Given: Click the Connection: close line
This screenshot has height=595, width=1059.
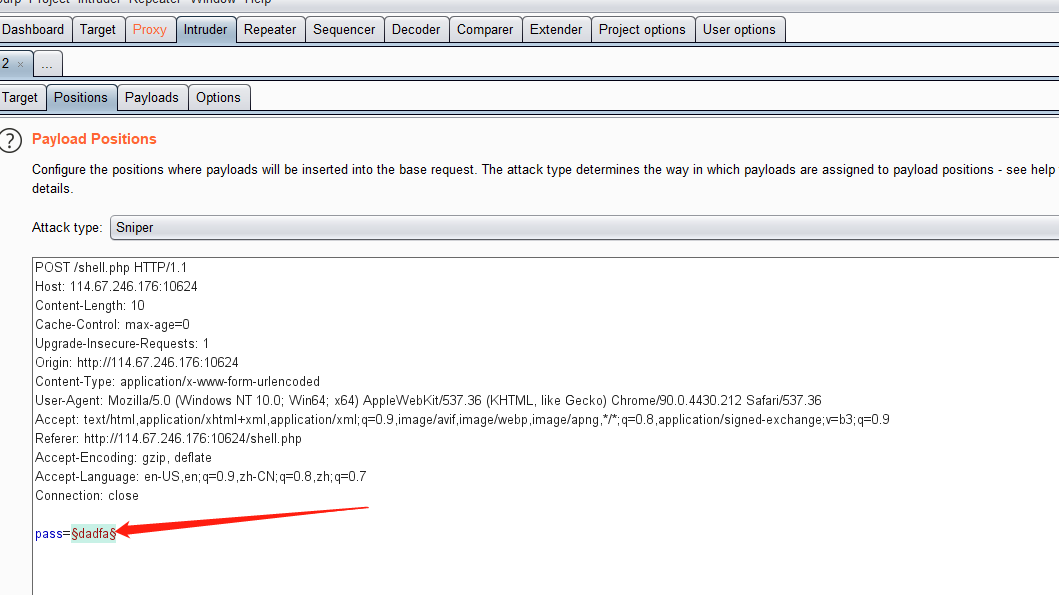Looking at the screenshot, I should (x=86, y=494).
